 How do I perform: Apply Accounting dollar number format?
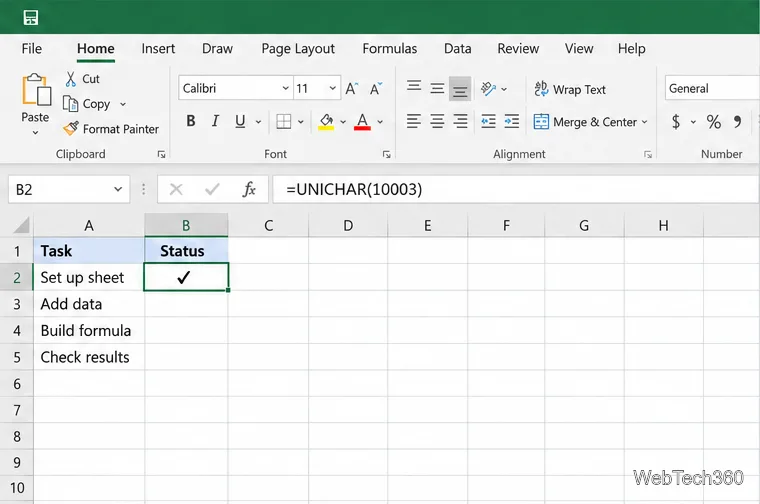coord(676,121)
